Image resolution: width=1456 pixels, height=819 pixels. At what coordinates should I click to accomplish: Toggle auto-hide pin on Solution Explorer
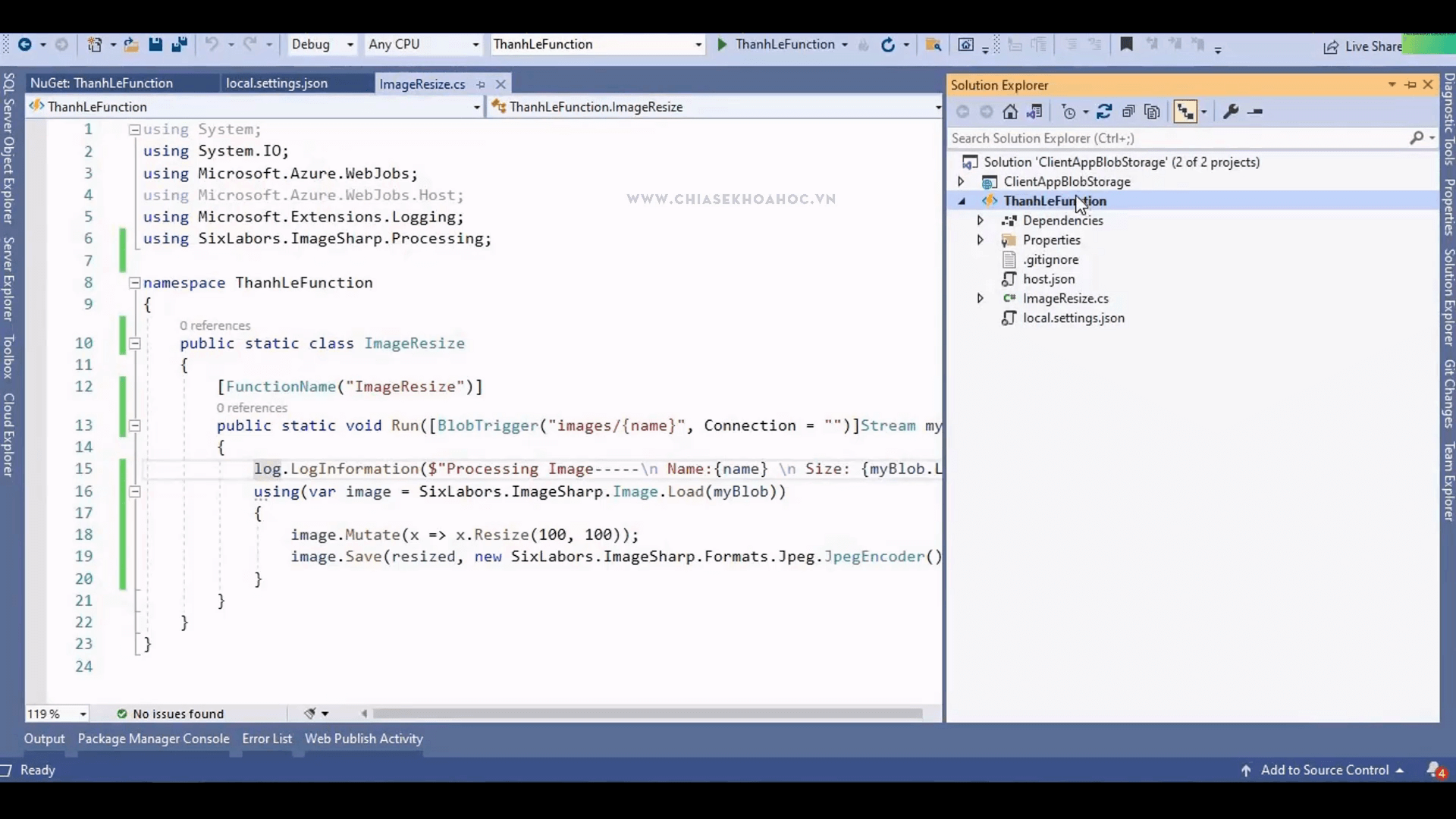pos(1410,84)
